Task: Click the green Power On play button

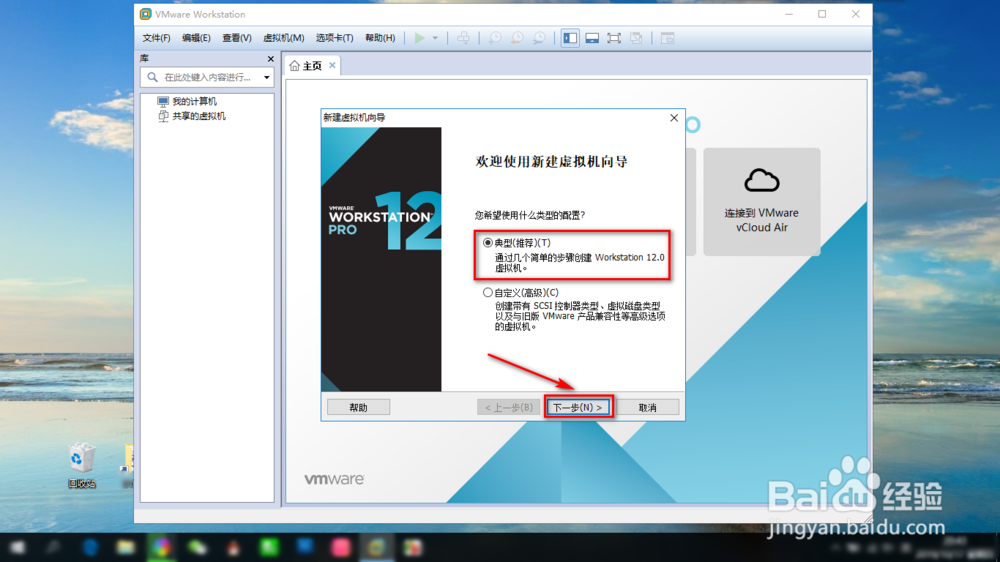Action: pos(419,38)
